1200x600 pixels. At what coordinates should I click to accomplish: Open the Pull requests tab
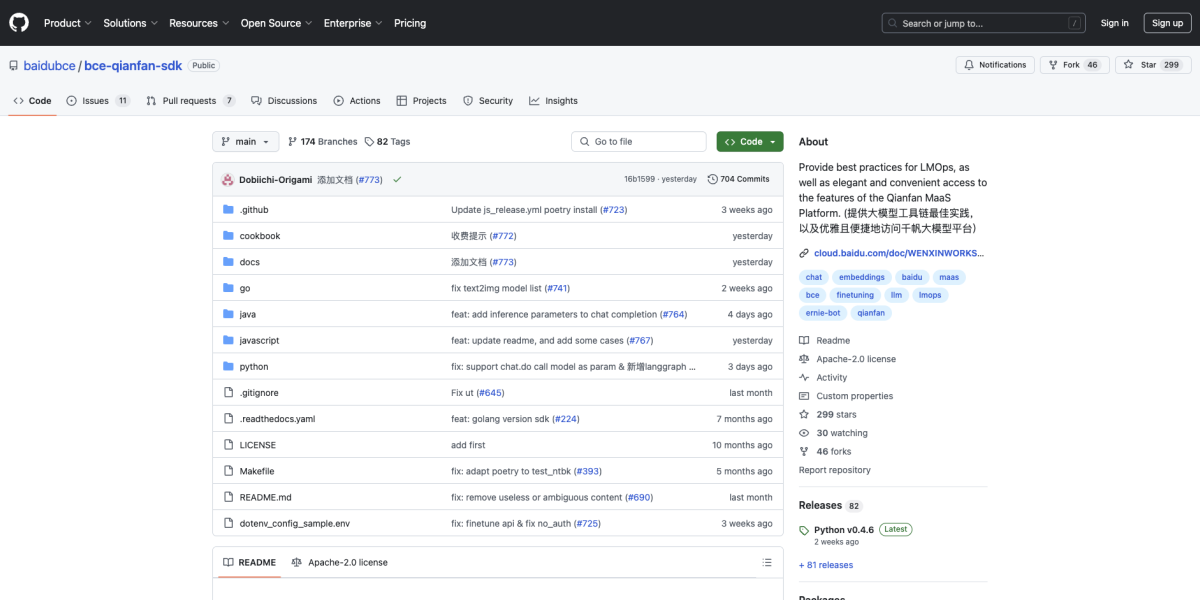click(x=189, y=101)
